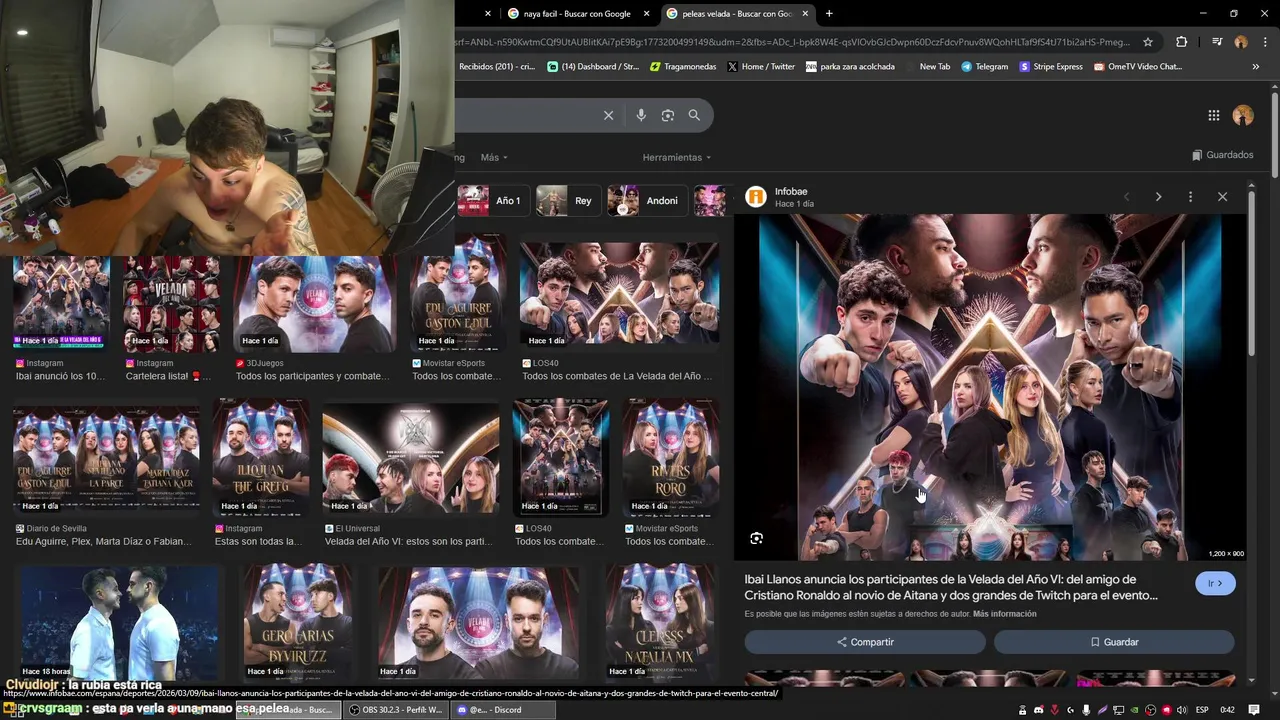
Task: Show next image in preview panel
Action: 1158,197
